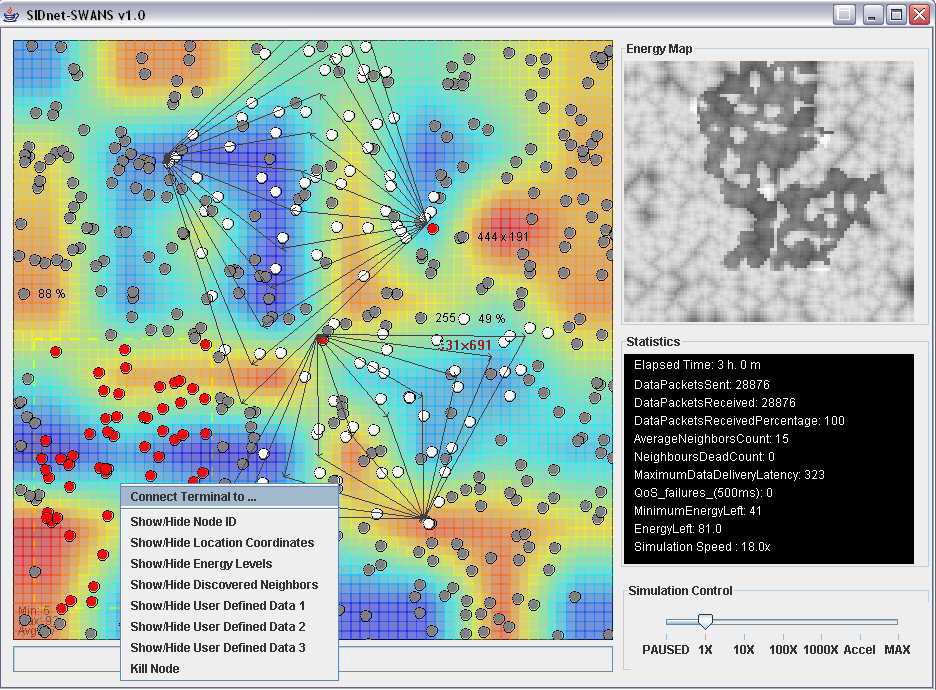Toggle Show/Hide User Defined Data 1

click(218, 606)
